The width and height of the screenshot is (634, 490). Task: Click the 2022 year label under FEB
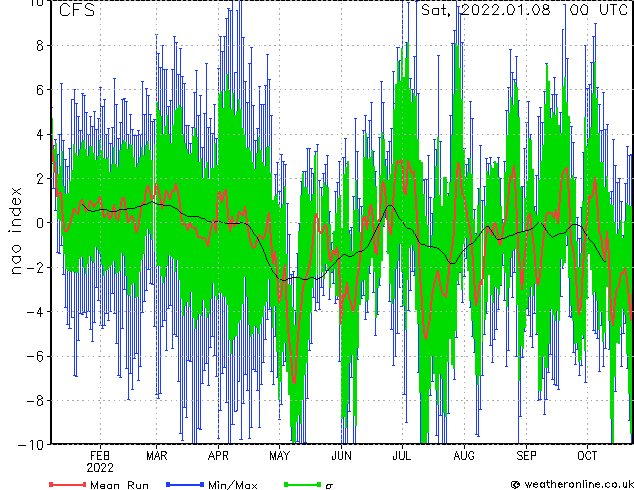pos(100,468)
